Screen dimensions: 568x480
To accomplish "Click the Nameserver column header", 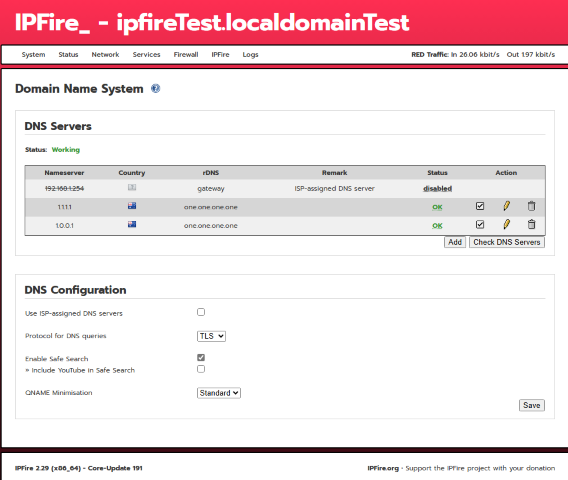I will [x=64, y=173].
